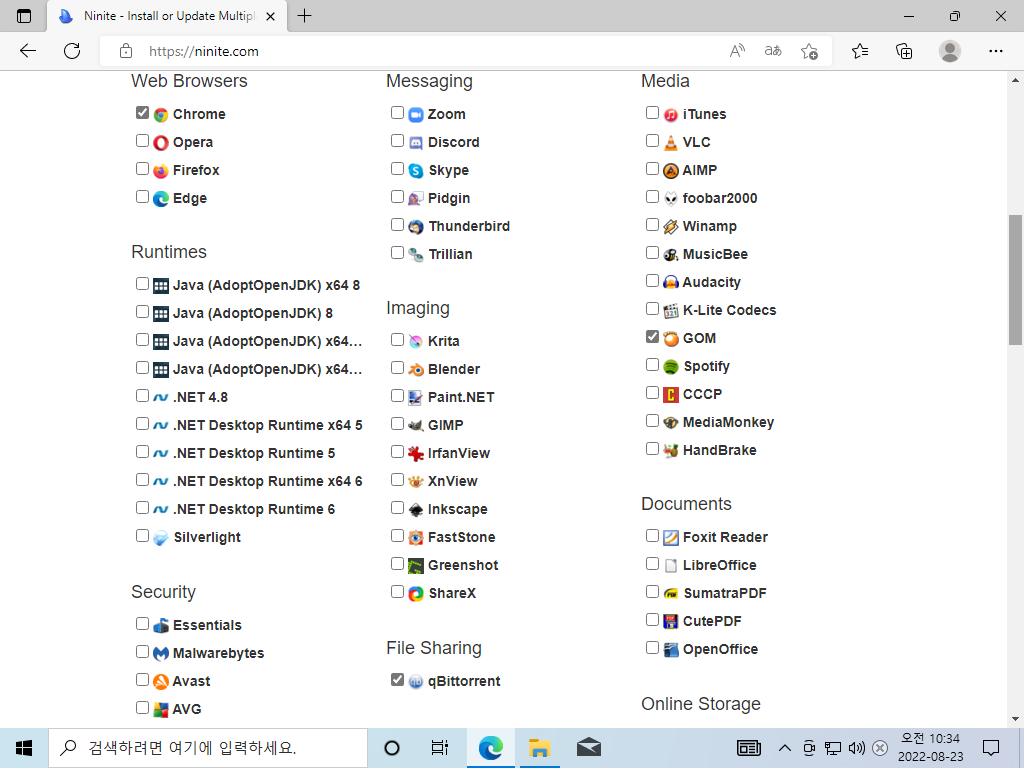The image size is (1024, 768).
Task: Show hidden system tray icons chevron
Action: click(785, 748)
